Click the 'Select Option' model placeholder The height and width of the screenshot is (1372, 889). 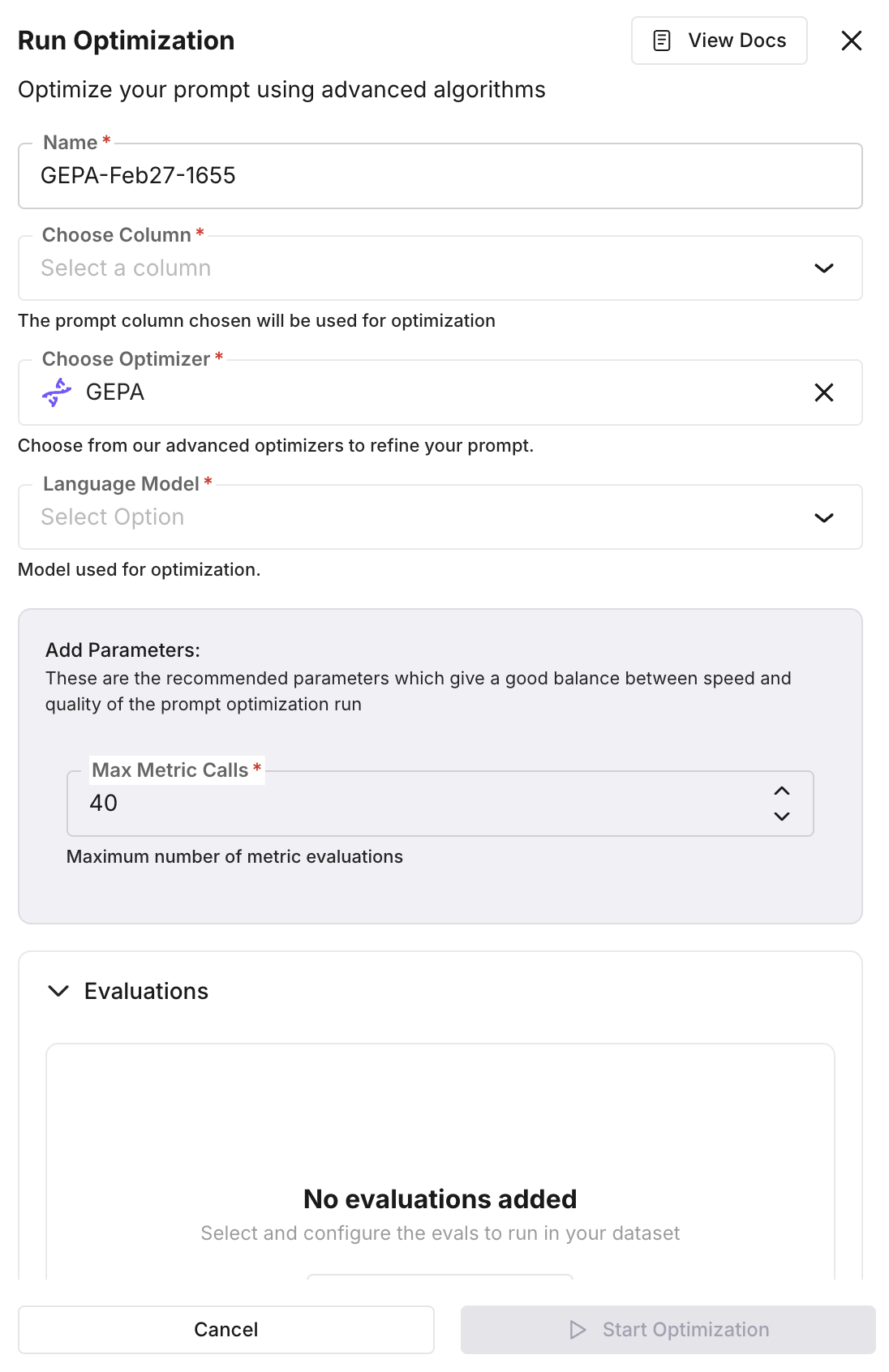coord(113,517)
